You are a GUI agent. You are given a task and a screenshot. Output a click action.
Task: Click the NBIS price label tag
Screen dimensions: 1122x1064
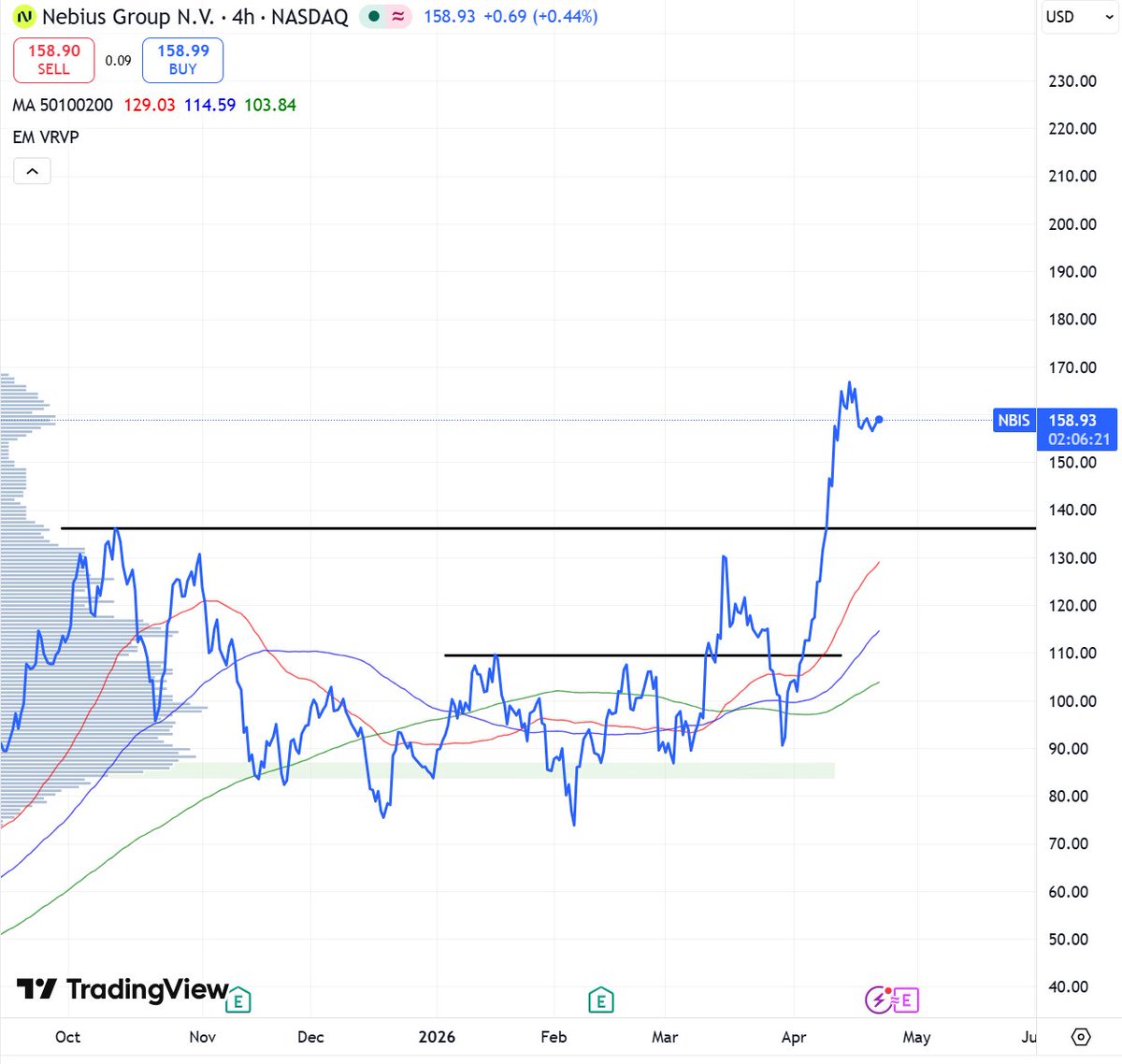(1014, 421)
